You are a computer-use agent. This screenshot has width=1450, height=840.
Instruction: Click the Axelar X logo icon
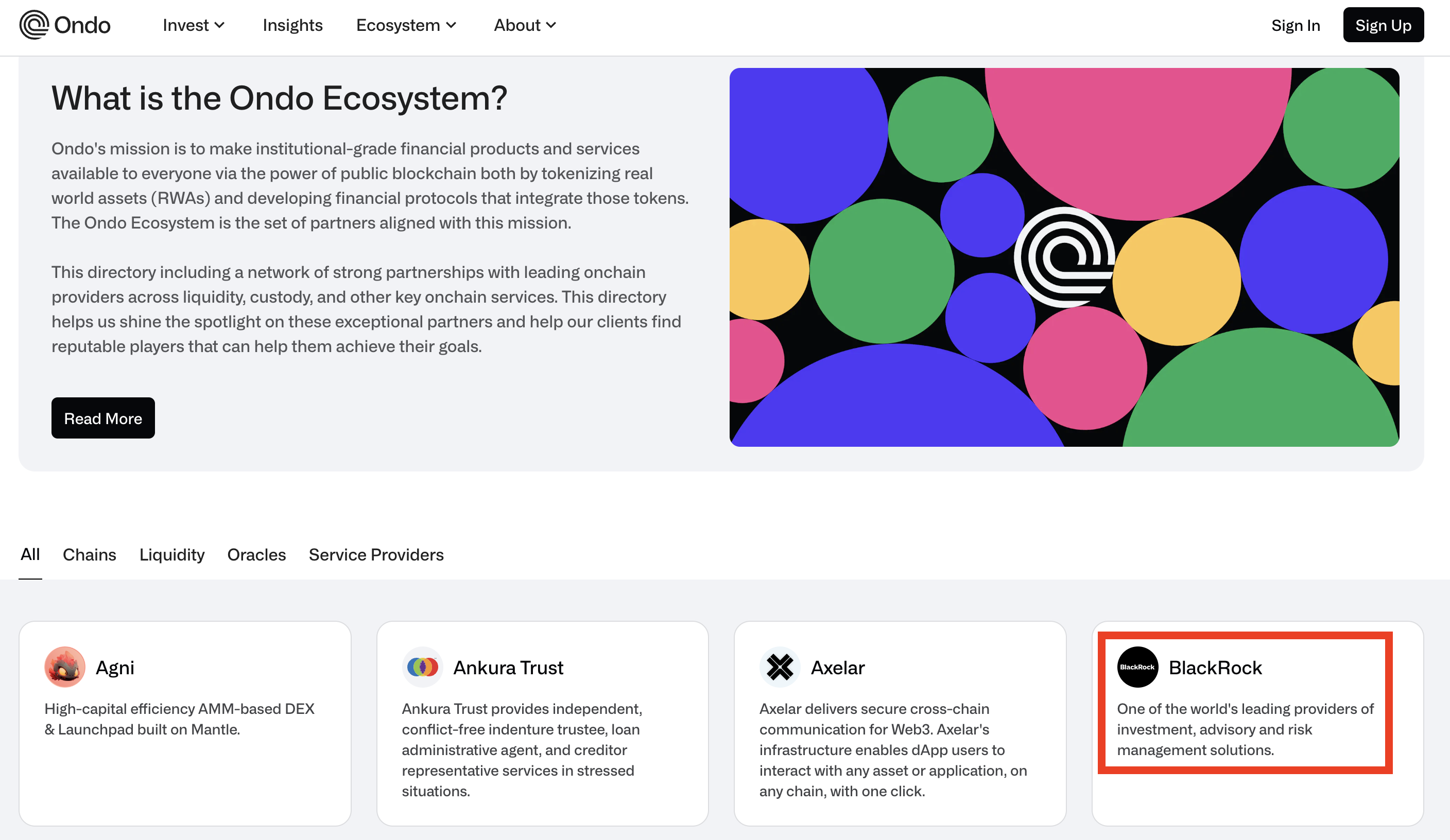point(780,667)
